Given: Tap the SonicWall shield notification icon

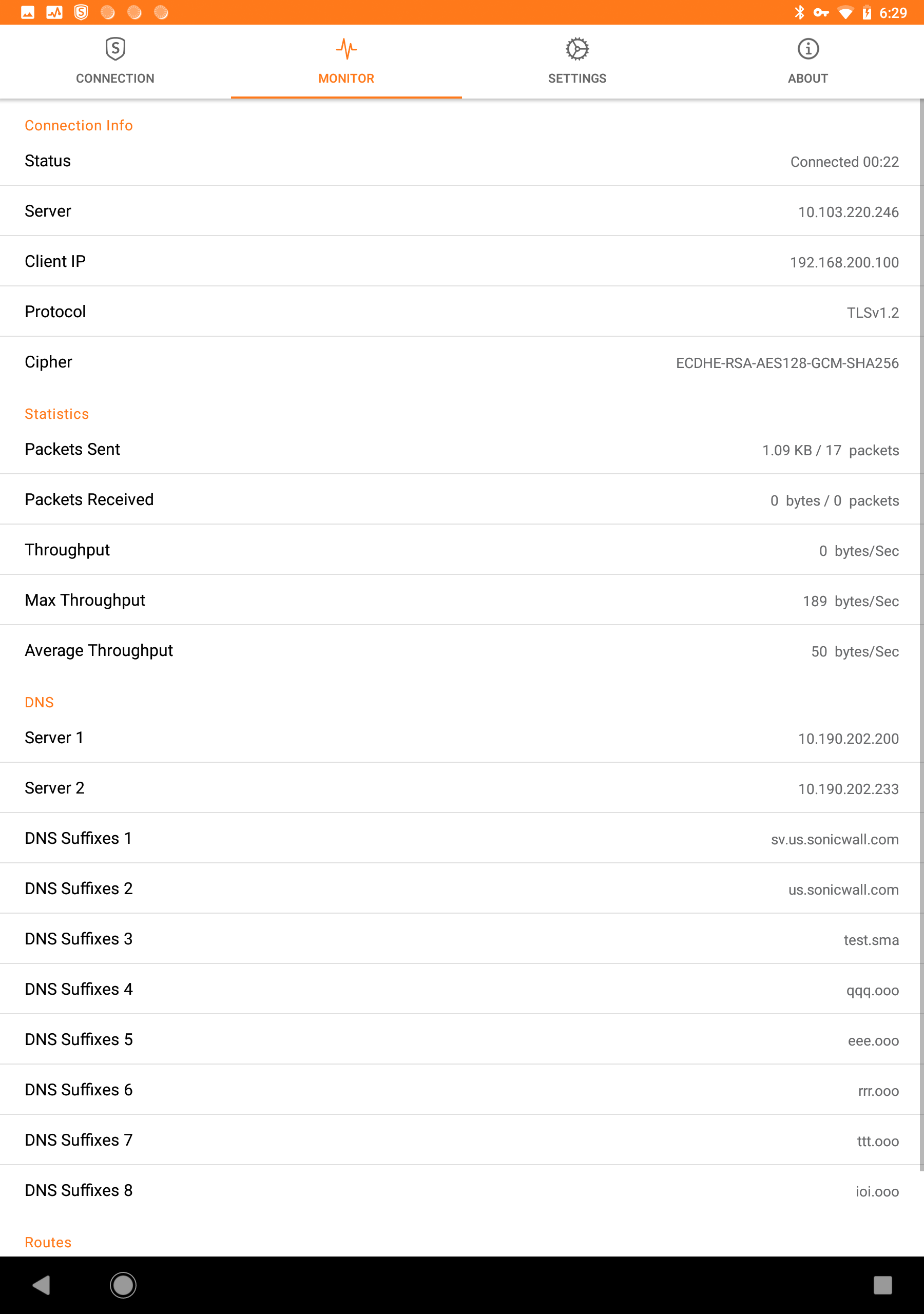Looking at the screenshot, I should click(81, 12).
